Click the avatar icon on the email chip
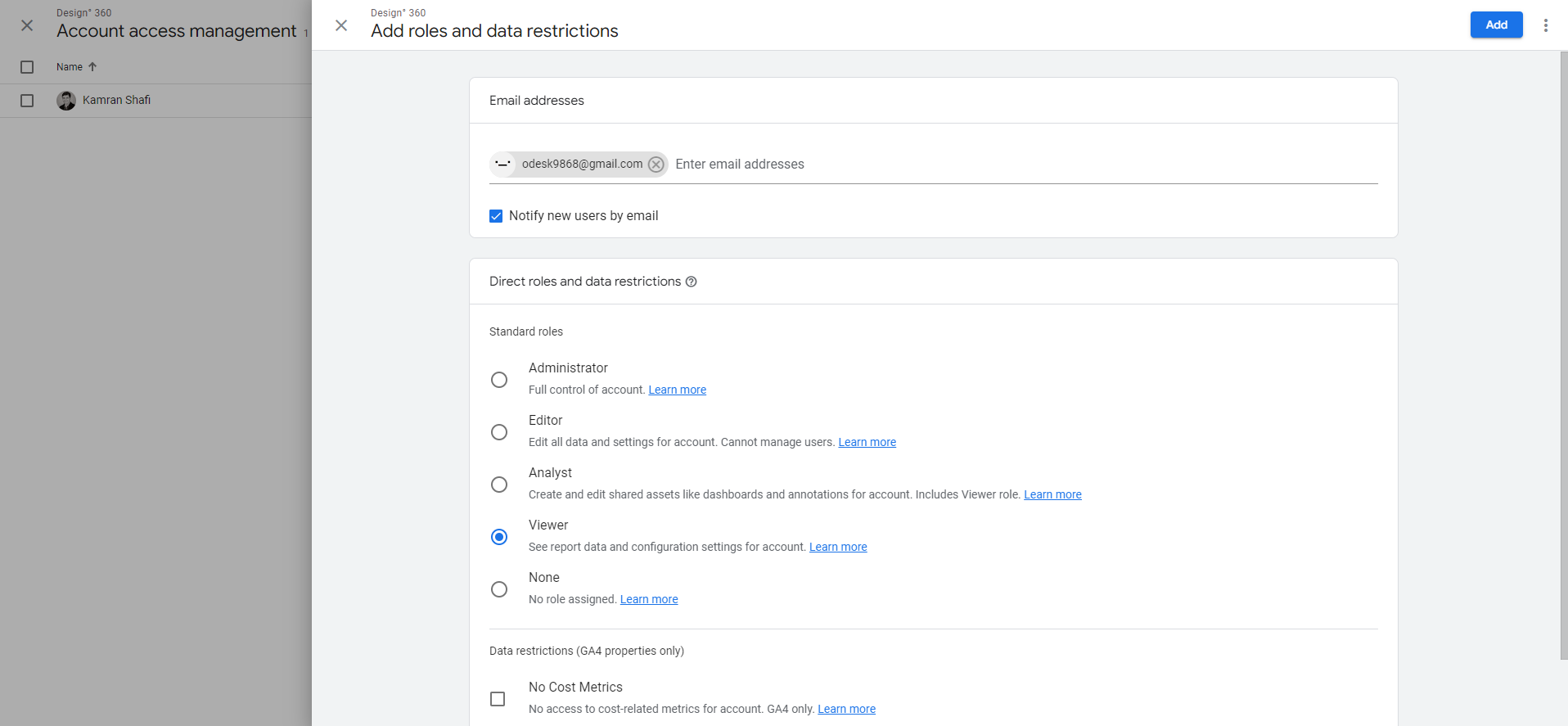This screenshot has width=1568, height=726. [503, 165]
